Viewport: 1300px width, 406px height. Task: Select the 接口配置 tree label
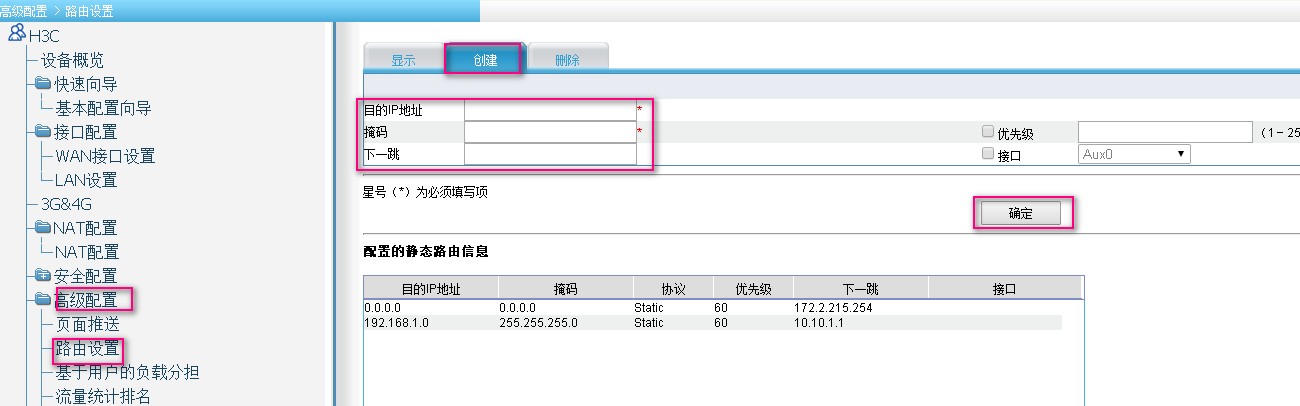tap(86, 132)
